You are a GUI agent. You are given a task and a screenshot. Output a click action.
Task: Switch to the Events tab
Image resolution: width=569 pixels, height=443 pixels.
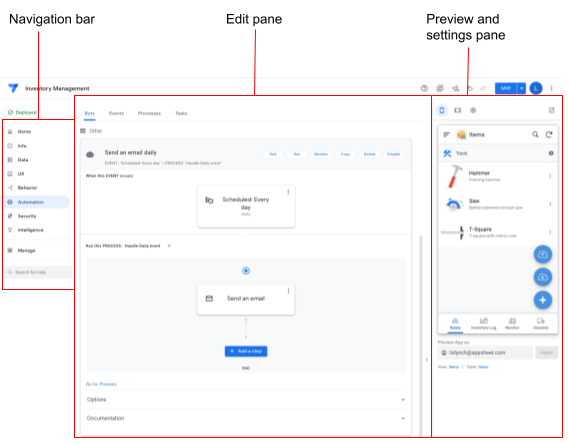pyautogui.click(x=116, y=113)
